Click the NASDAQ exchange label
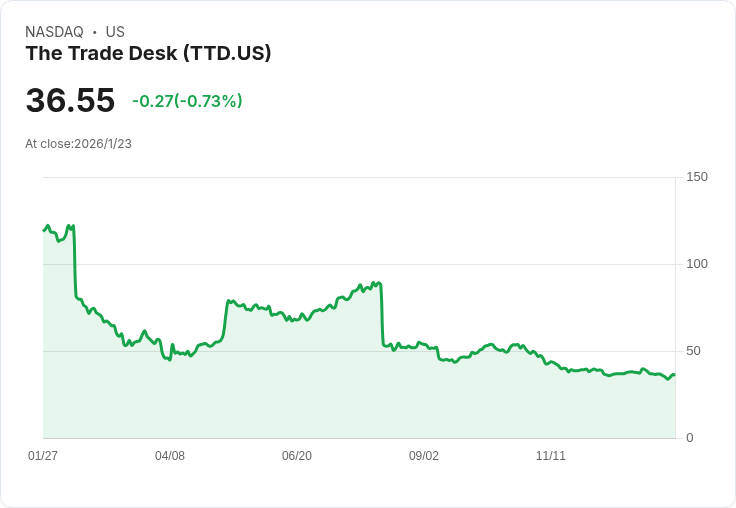Screen dimensions: 736x508 point(54,32)
